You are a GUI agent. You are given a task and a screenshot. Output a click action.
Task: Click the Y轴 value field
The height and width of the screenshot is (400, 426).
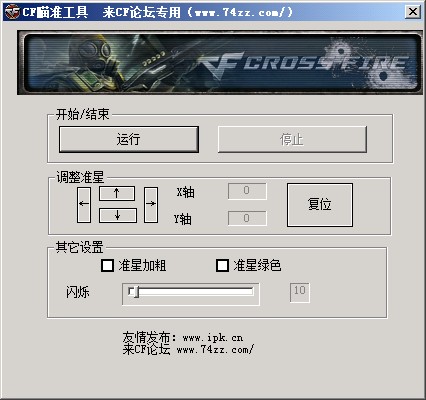247,218
